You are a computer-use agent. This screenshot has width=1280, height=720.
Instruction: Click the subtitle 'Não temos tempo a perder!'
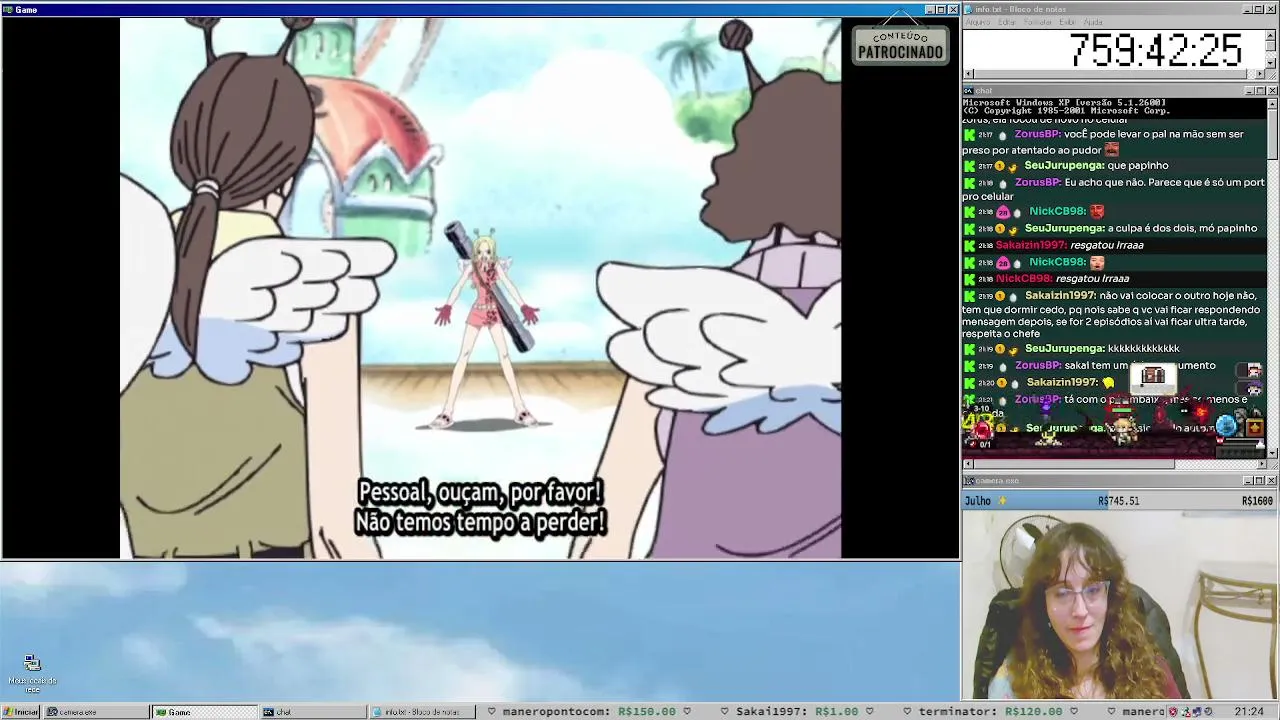coord(480,522)
